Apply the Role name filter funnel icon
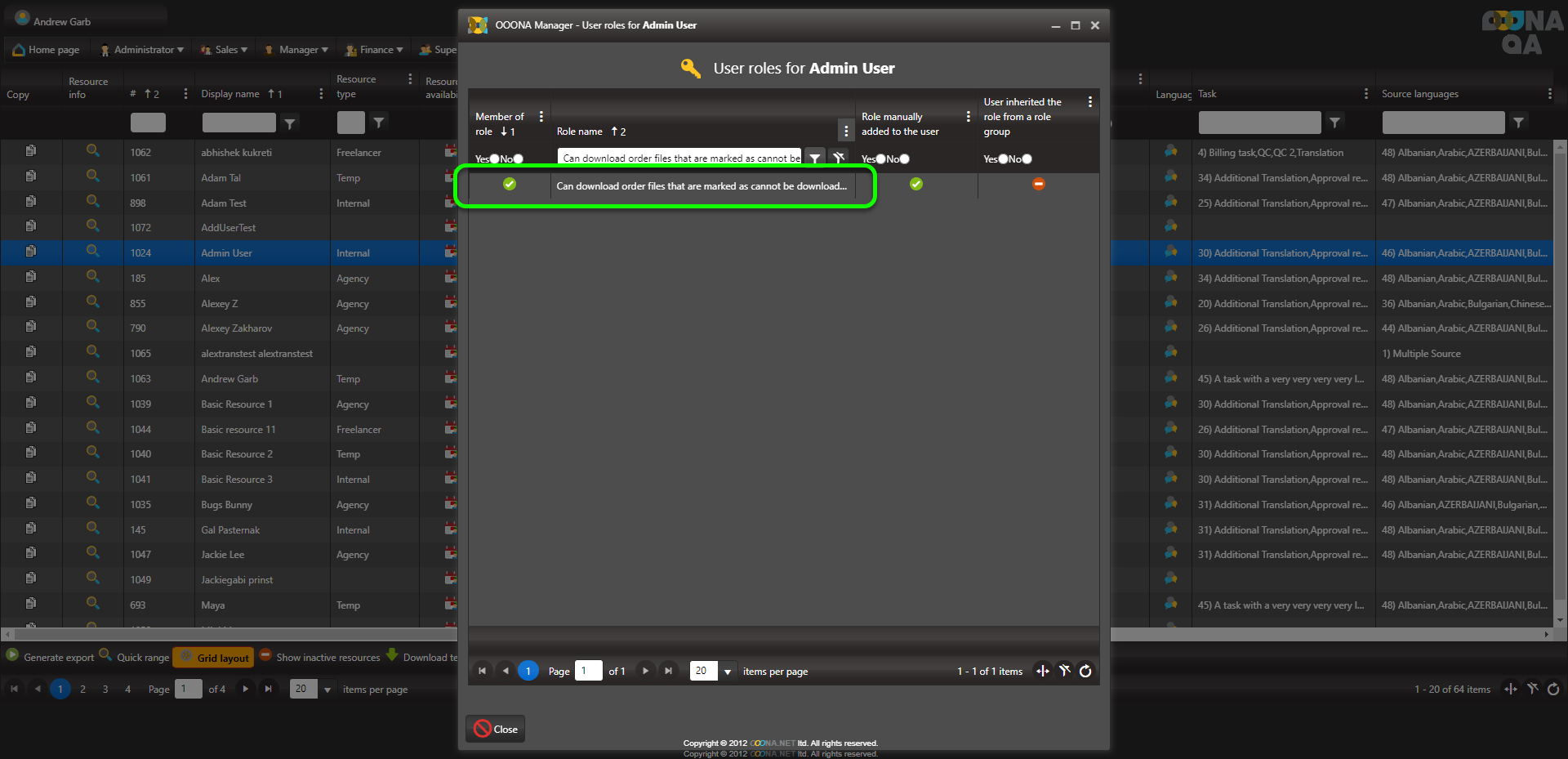This screenshot has width=1568, height=759. click(x=814, y=158)
